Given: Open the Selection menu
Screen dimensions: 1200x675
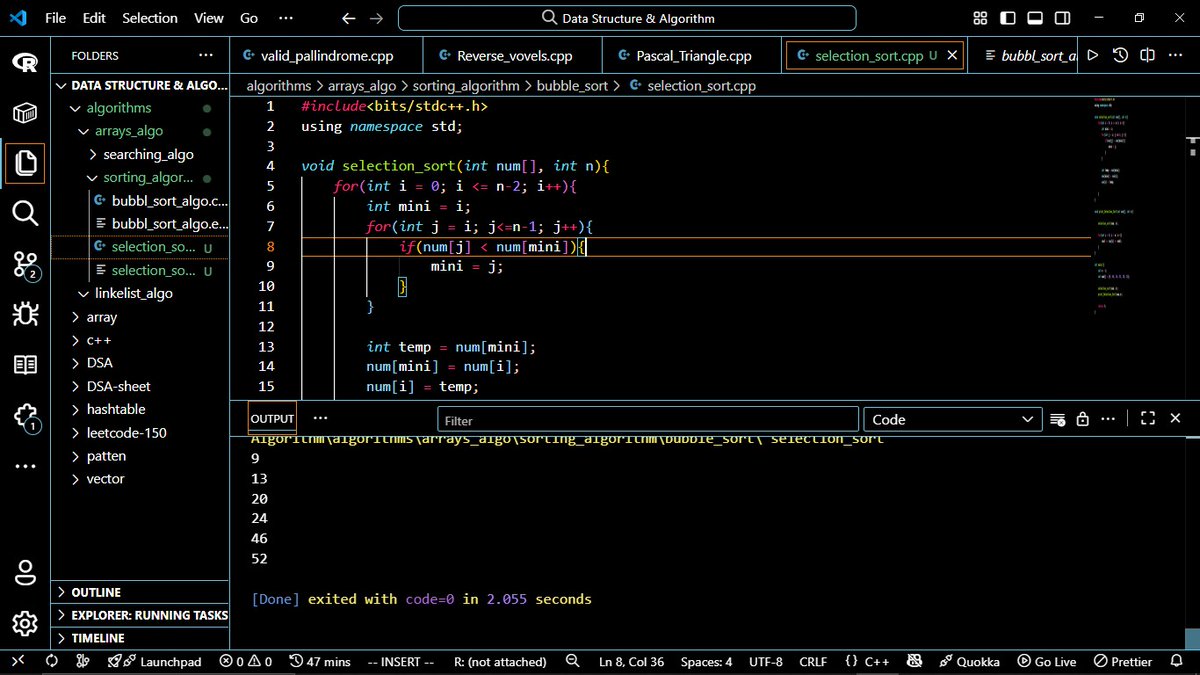Looking at the screenshot, I should click(151, 18).
